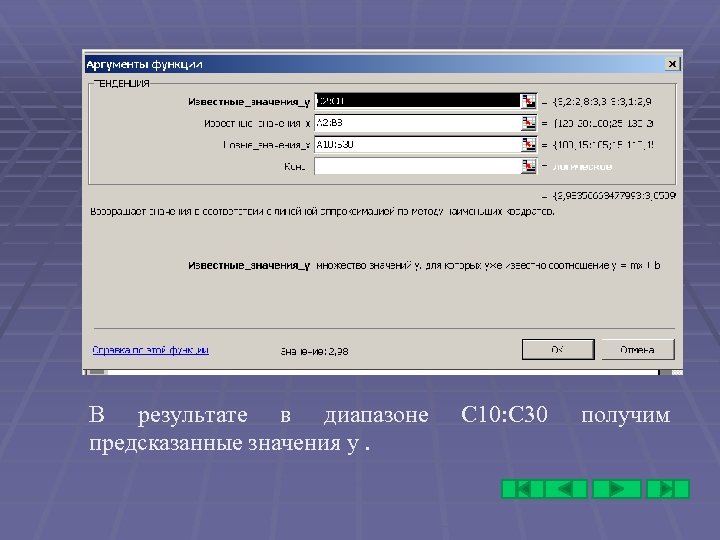
Task: Go to previous slide green arrow
Action: coord(566,489)
